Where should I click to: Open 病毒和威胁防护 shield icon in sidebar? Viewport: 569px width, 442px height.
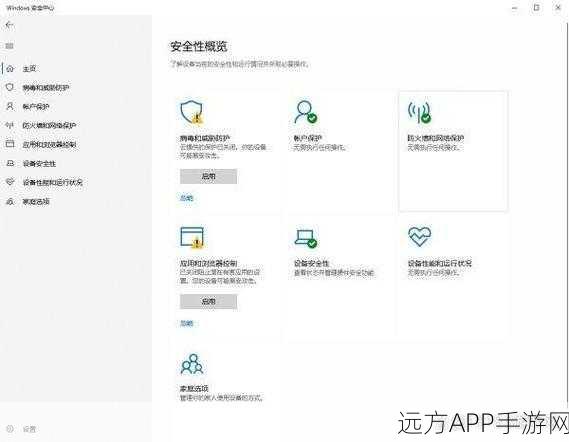click(x=10, y=87)
